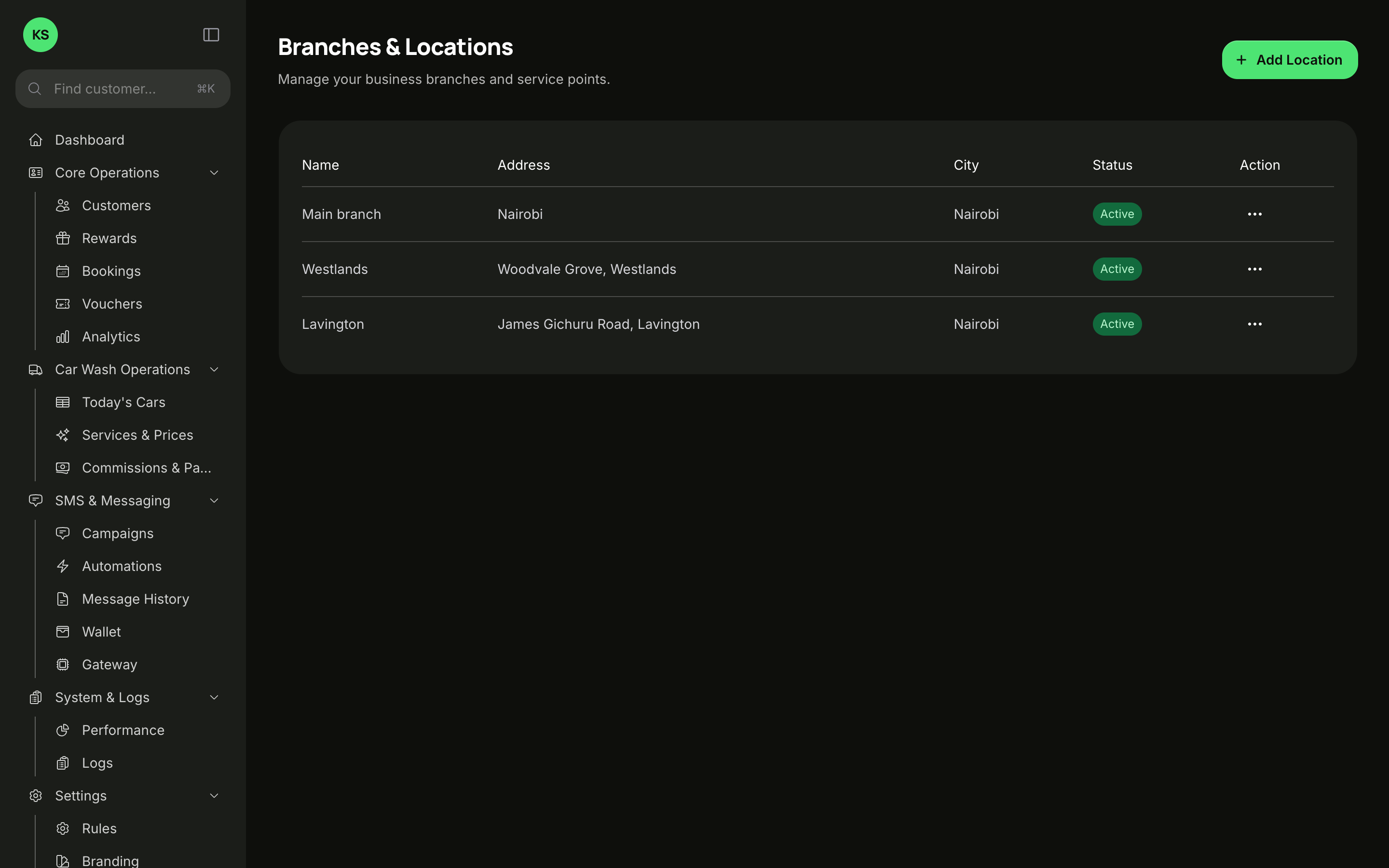Collapse the Settings section chevron
The height and width of the screenshot is (868, 1389).
click(x=214, y=796)
